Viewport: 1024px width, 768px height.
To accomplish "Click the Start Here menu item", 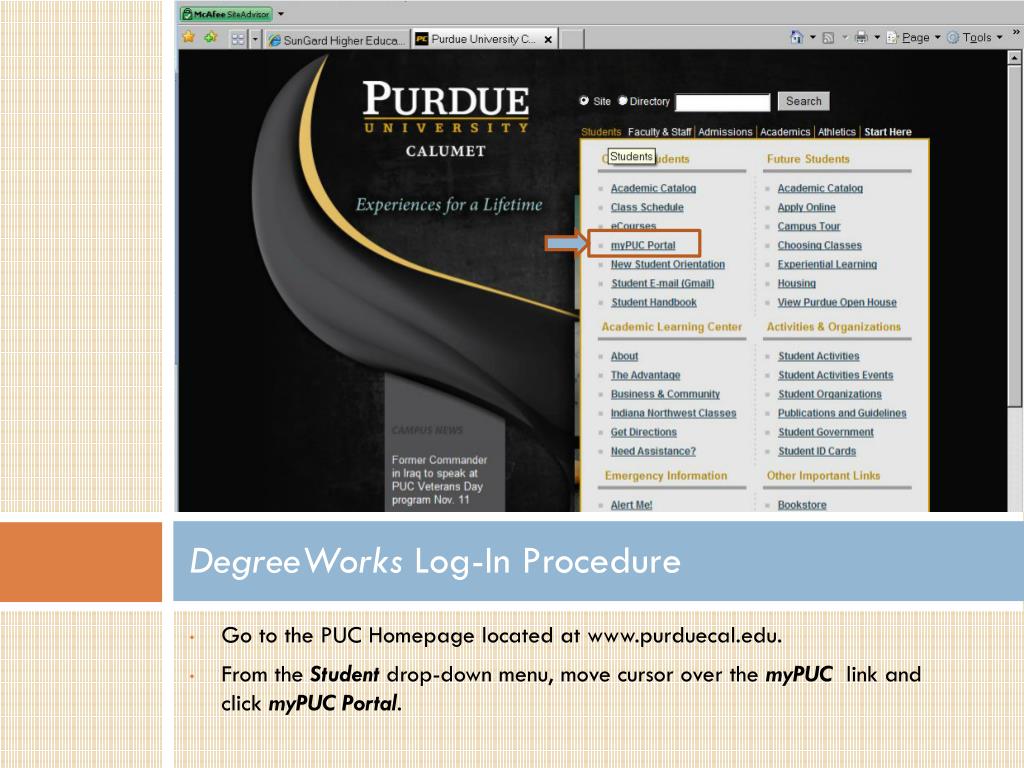I will point(888,132).
